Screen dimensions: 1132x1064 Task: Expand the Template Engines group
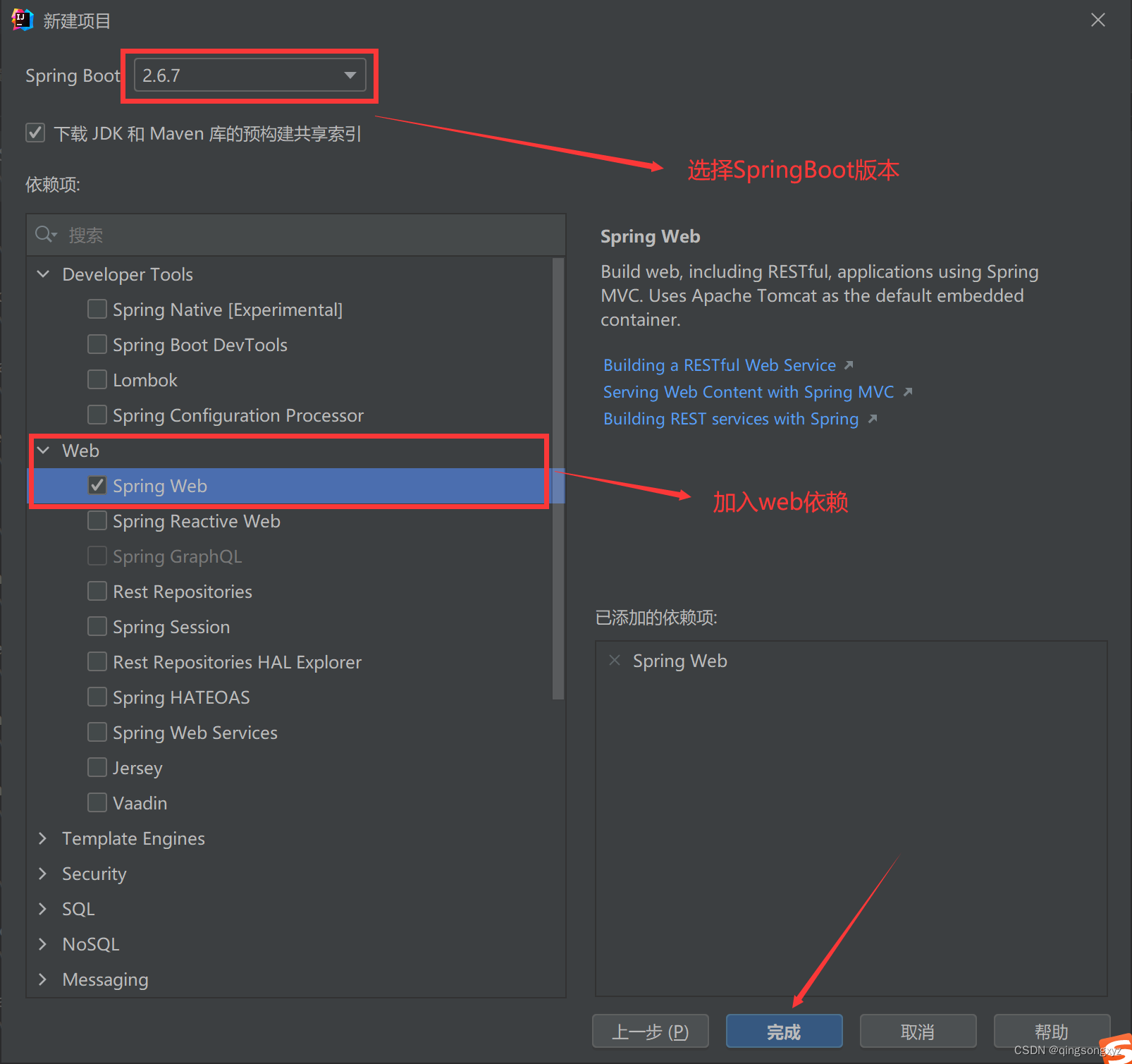tap(43, 838)
